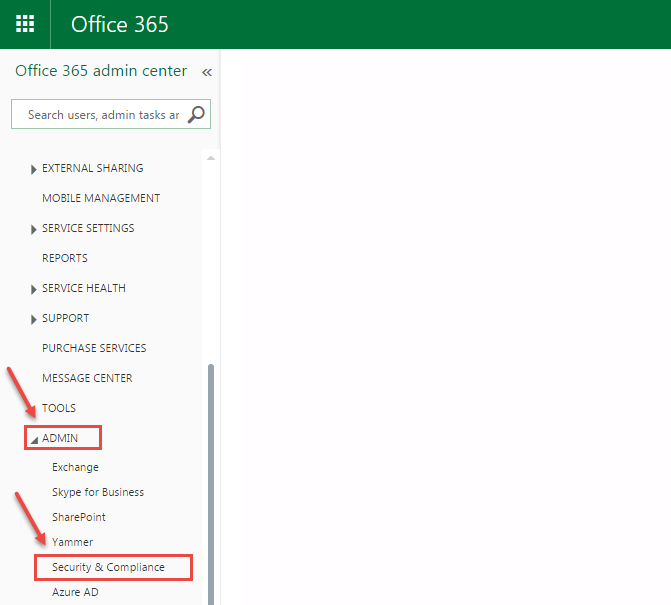The height and width of the screenshot is (605, 671).
Task: Open the Exchange admin center link
Action: click(75, 467)
